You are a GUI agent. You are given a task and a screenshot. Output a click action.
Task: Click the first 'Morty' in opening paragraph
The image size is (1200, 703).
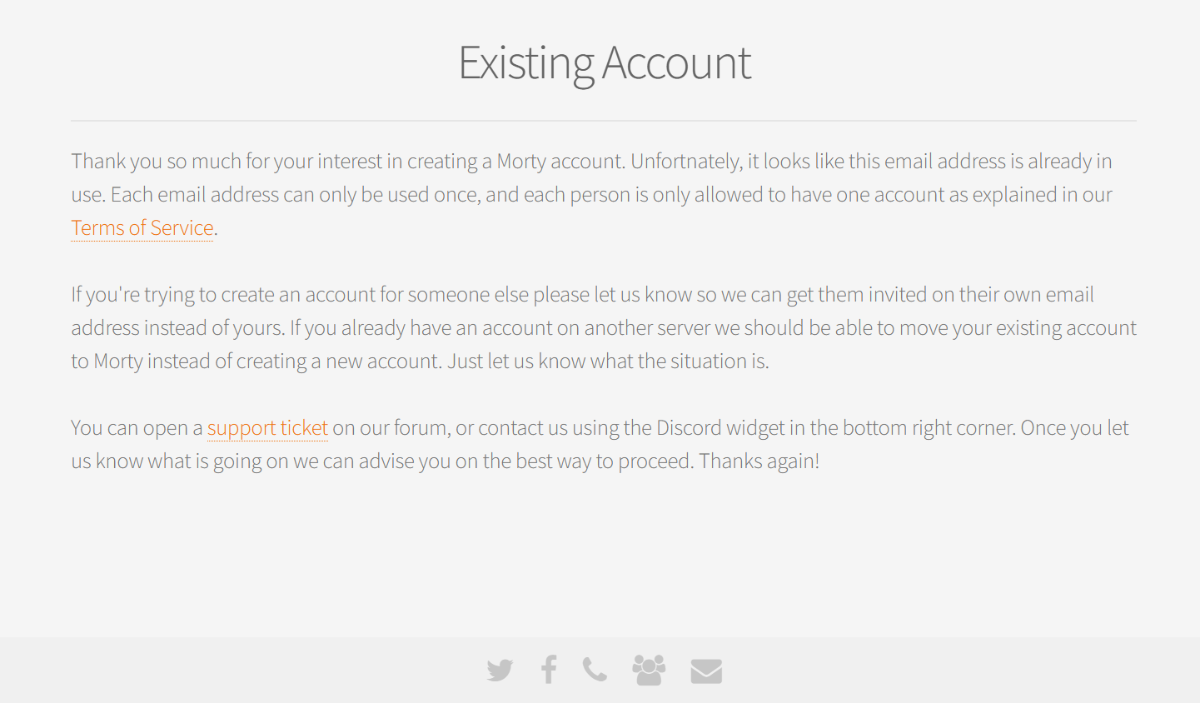coord(523,161)
